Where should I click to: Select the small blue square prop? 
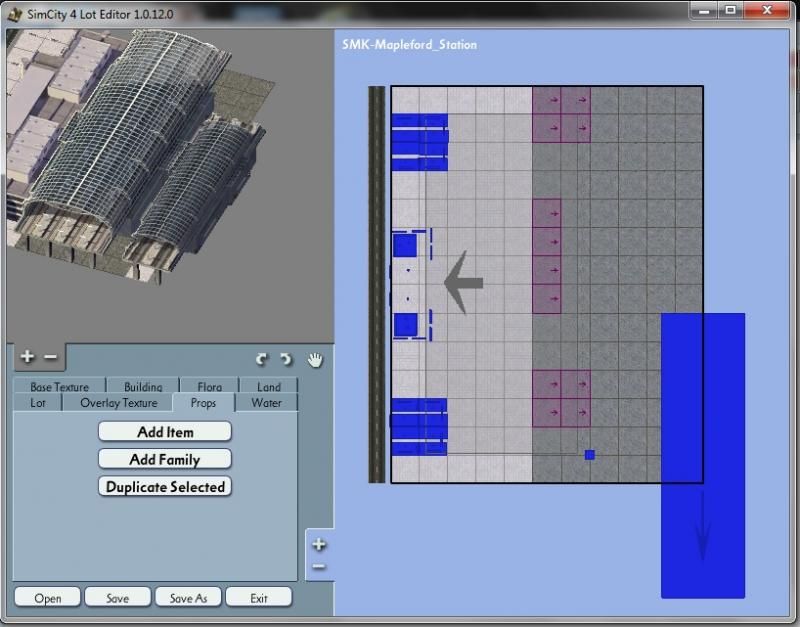[x=590, y=455]
